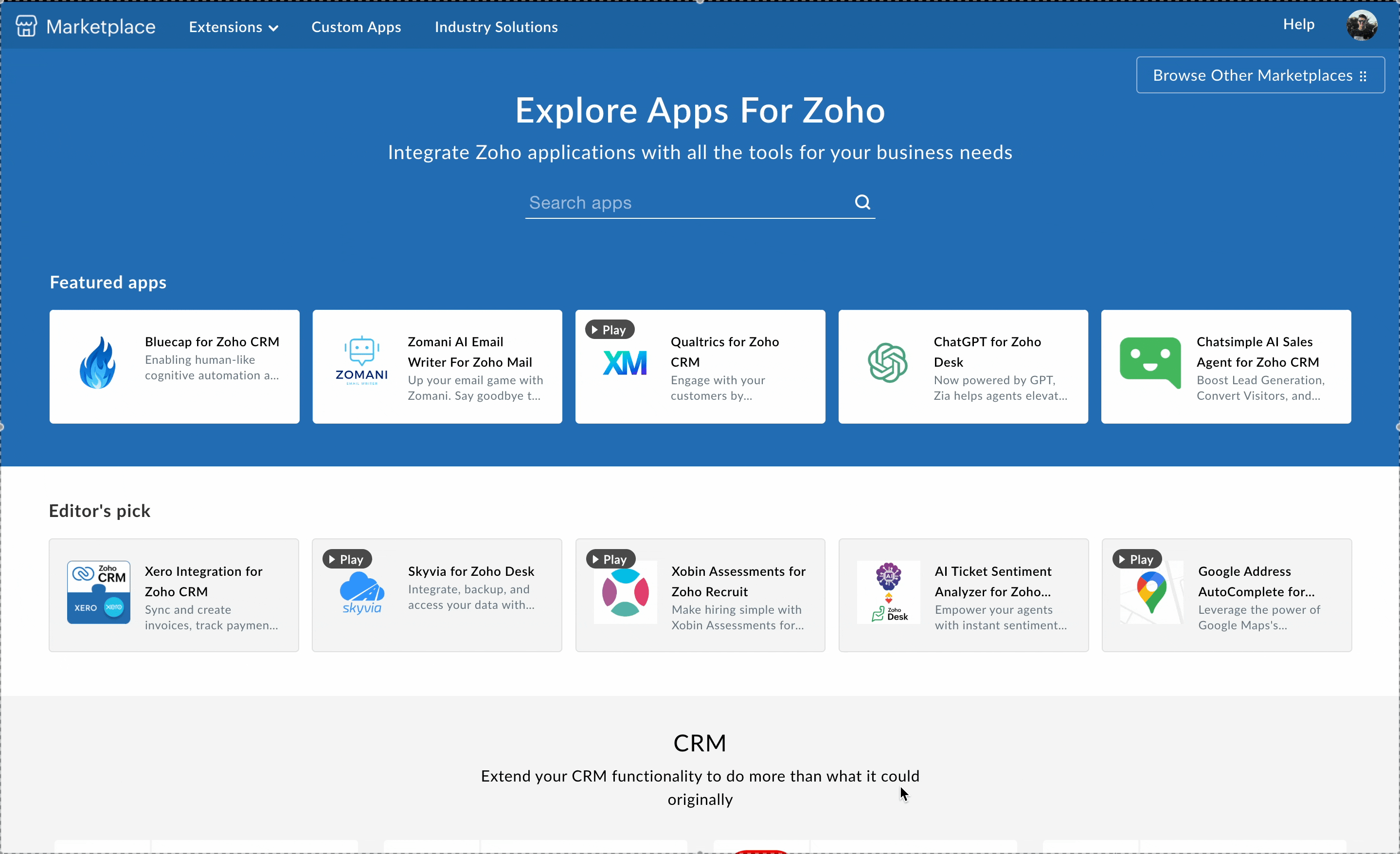Image resolution: width=1400 pixels, height=854 pixels.
Task: Open the user profile avatar
Action: [1362, 26]
